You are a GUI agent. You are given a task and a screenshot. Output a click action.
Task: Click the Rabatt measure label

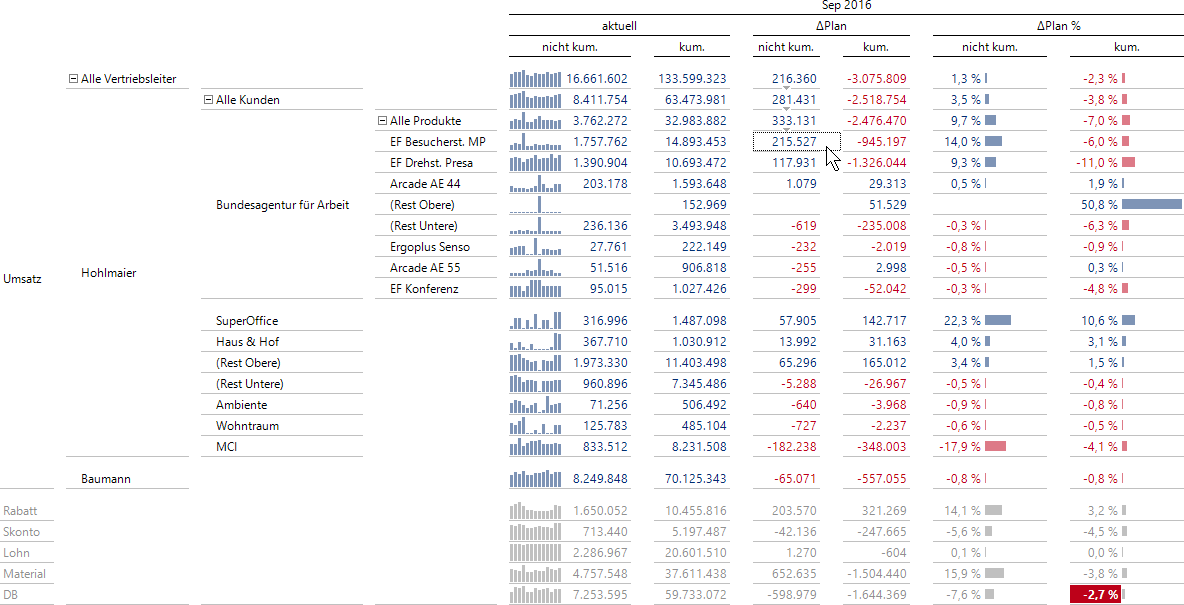pyautogui.click(x=20, y=511)
